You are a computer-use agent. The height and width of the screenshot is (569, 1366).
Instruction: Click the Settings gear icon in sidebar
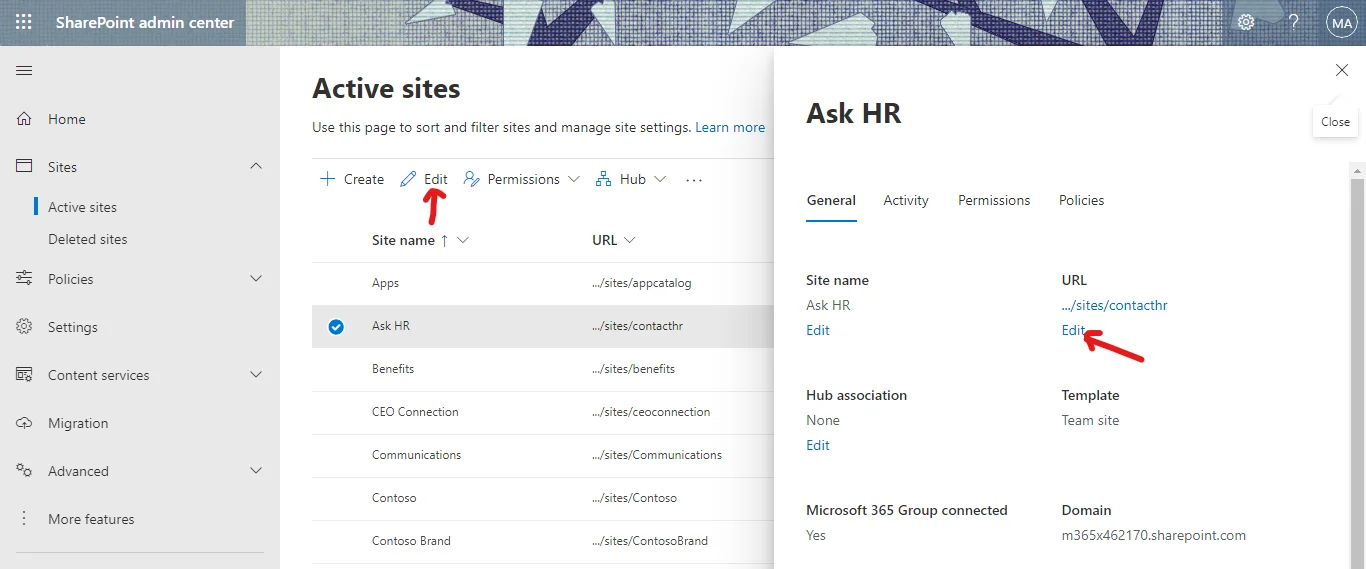(24, 327)
